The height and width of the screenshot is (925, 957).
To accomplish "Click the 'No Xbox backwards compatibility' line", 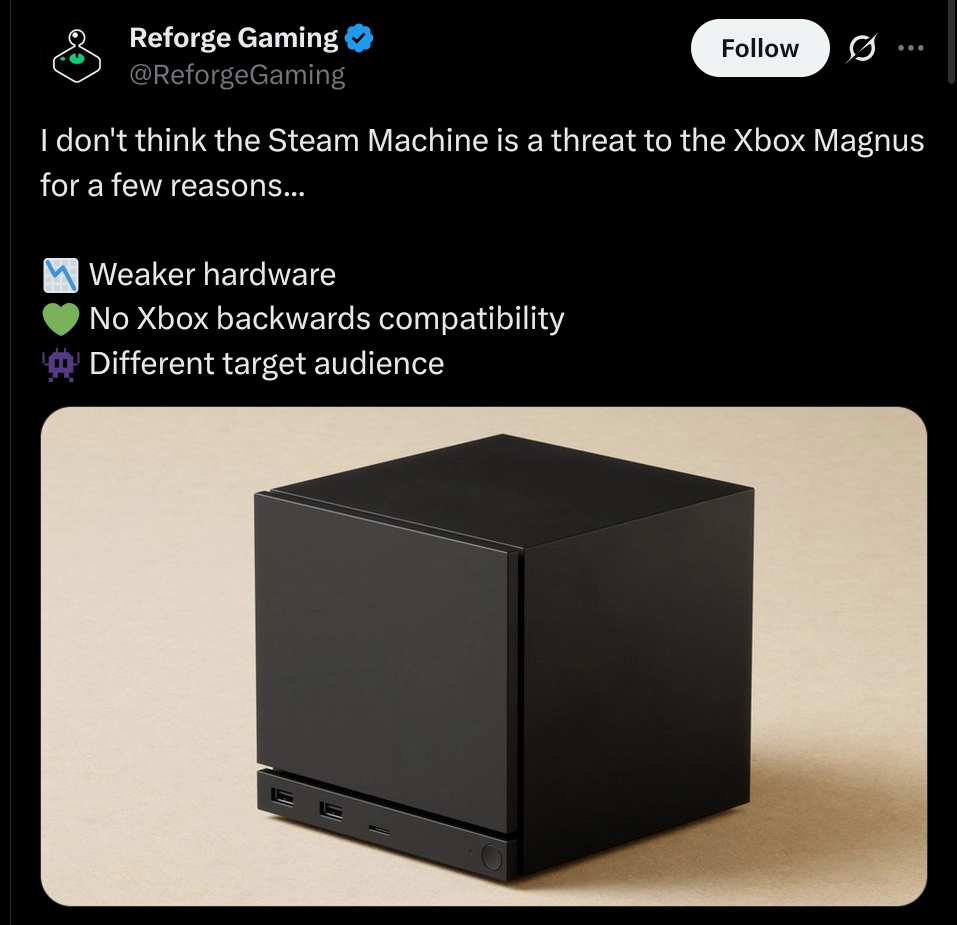I will [327, 319].
